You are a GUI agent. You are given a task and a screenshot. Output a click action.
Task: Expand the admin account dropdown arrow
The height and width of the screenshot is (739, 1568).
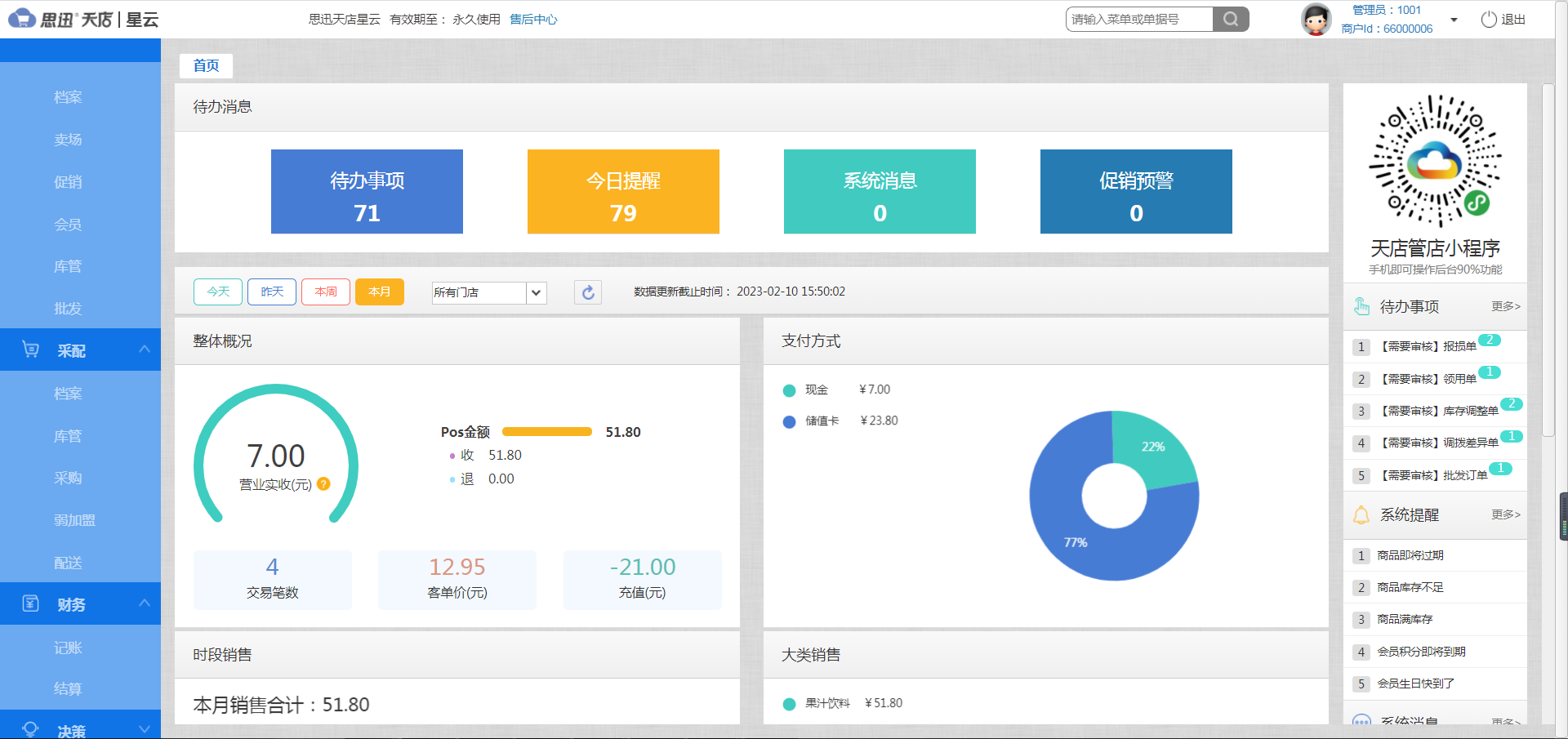coord(1453,20)
